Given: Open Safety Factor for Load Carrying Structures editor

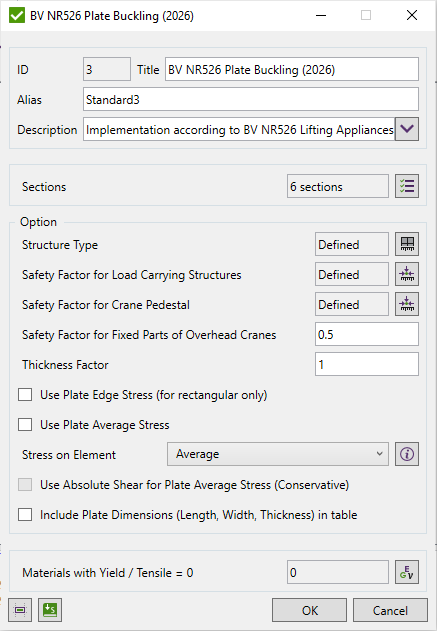Looking at the screenshot, I should pos(407,274).
